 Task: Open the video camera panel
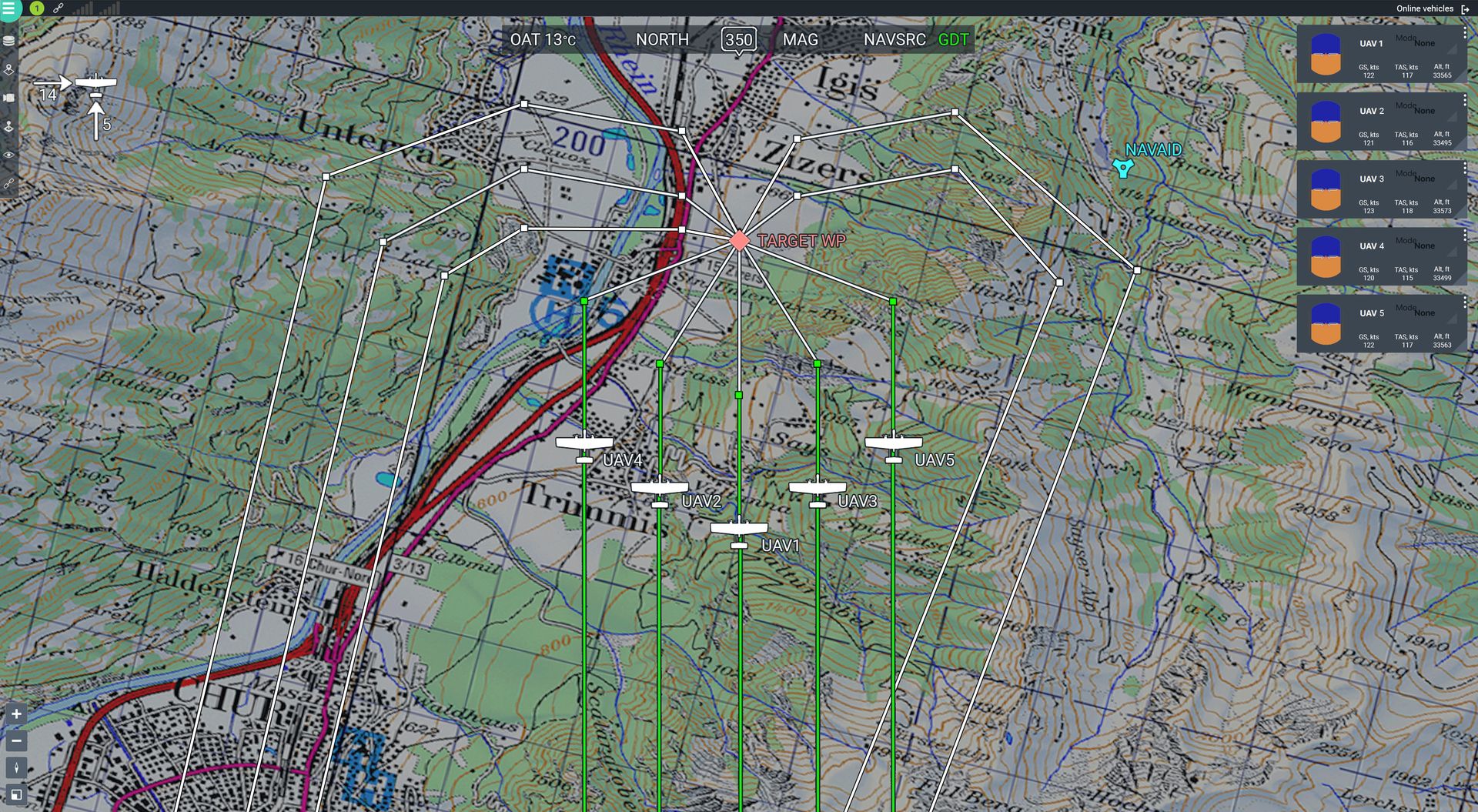click(9, 98)
